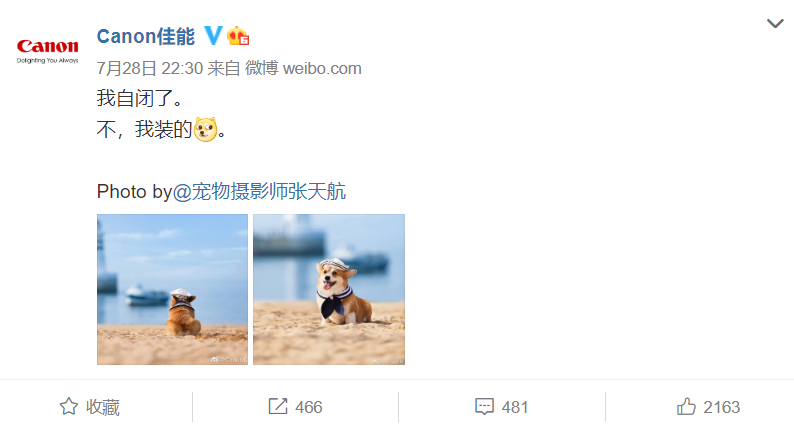
Task: Open the 微博 weibo.com source link
Action: pos(303,68)
